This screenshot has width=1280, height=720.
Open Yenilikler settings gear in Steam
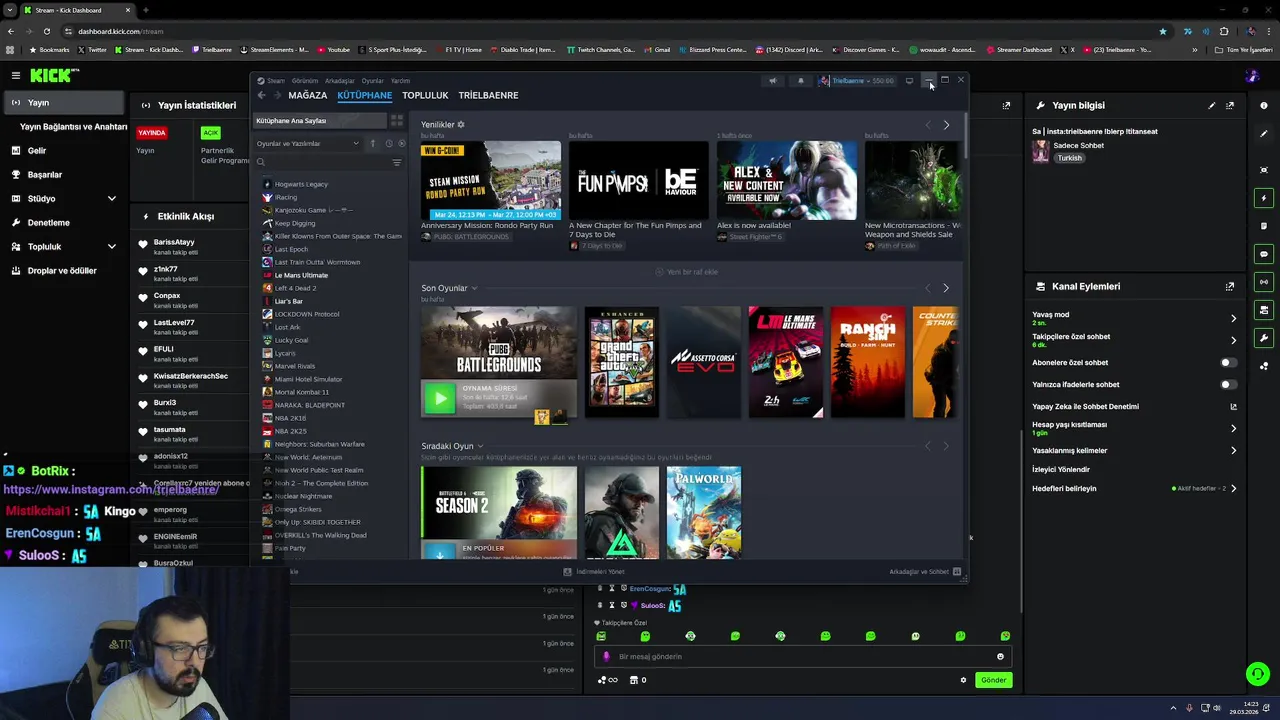pyautogui.click(x=461, y=125)
